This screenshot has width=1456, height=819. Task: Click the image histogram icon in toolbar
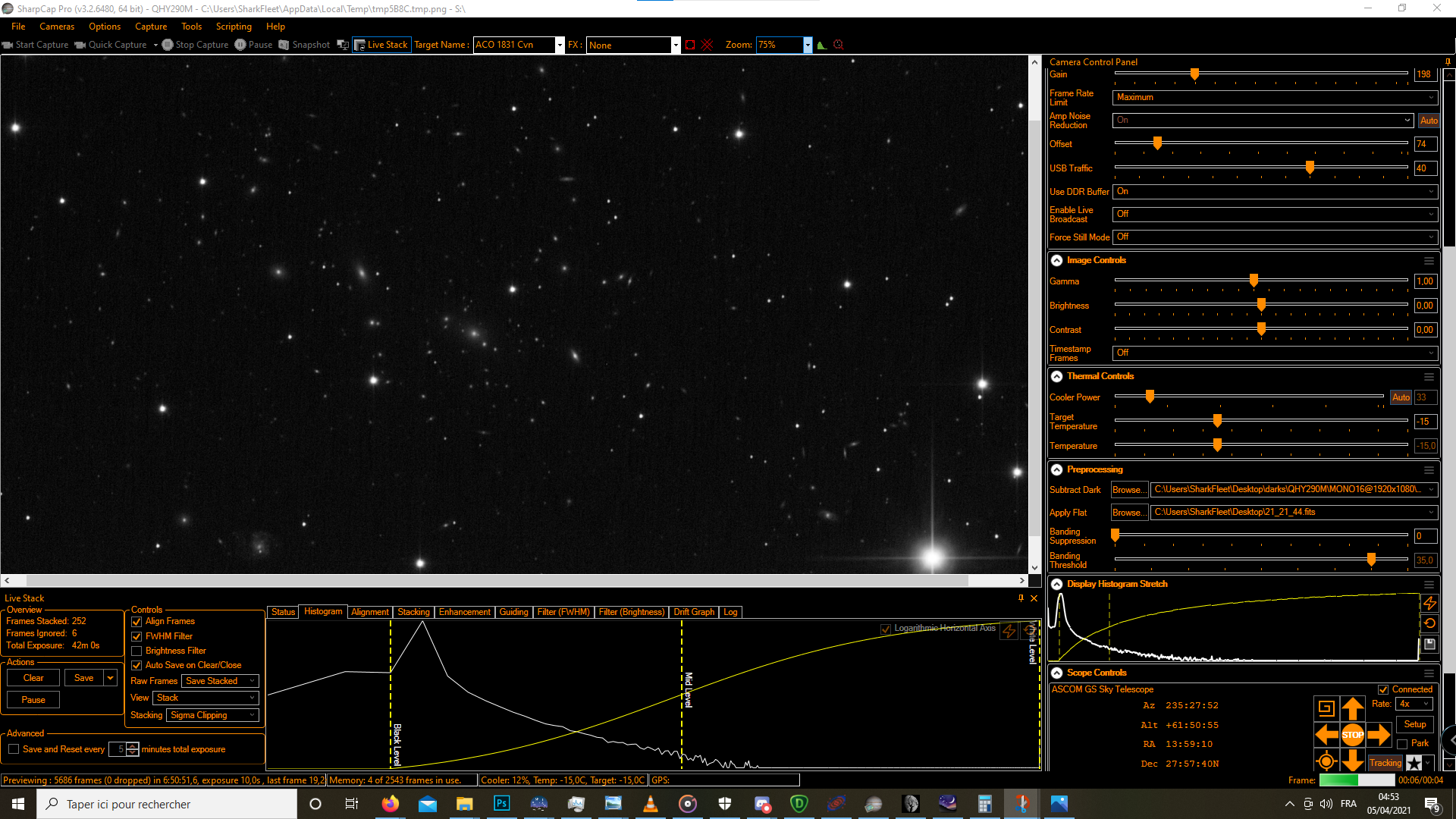822,45
